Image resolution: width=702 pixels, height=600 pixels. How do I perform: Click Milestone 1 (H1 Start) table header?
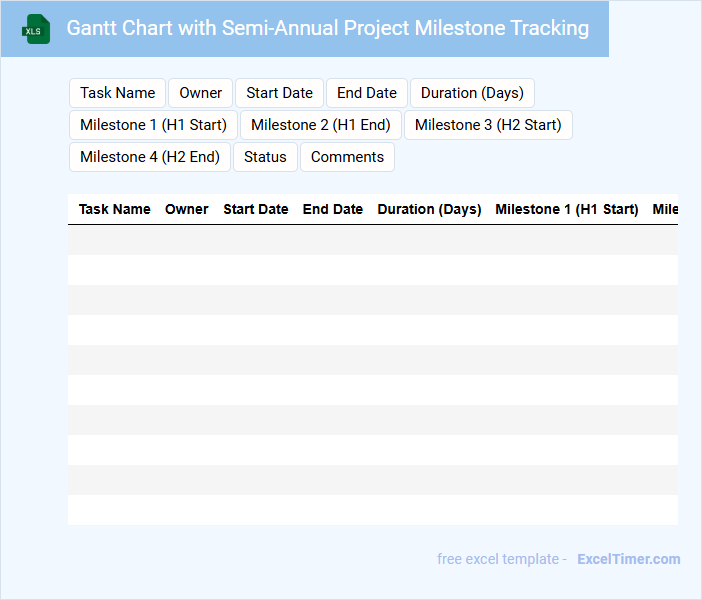click(567, 209)
